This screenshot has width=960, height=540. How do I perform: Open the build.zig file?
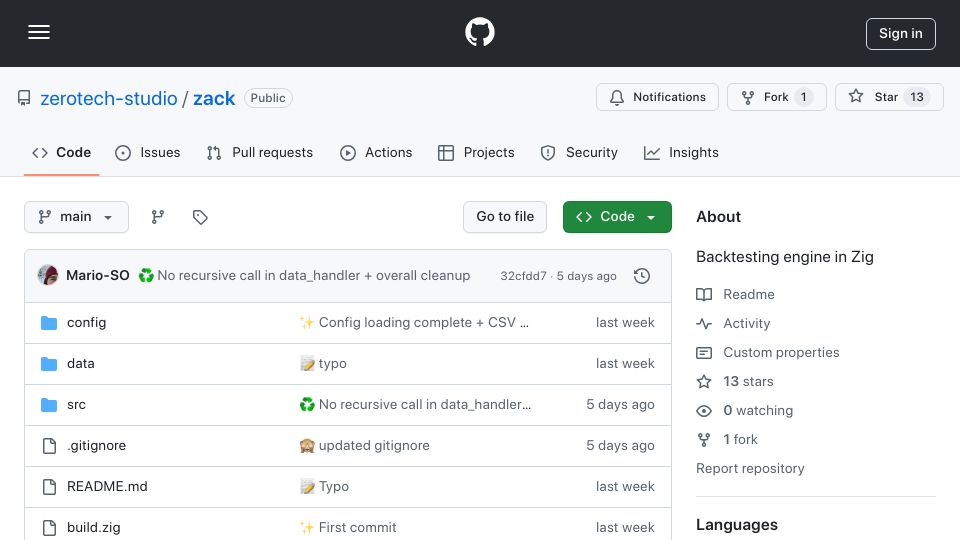pos(94,528)
